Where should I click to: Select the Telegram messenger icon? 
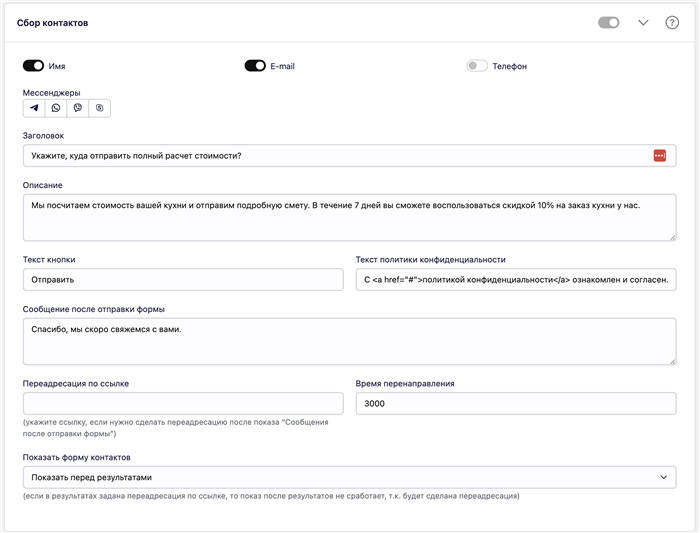click(34, 108)
